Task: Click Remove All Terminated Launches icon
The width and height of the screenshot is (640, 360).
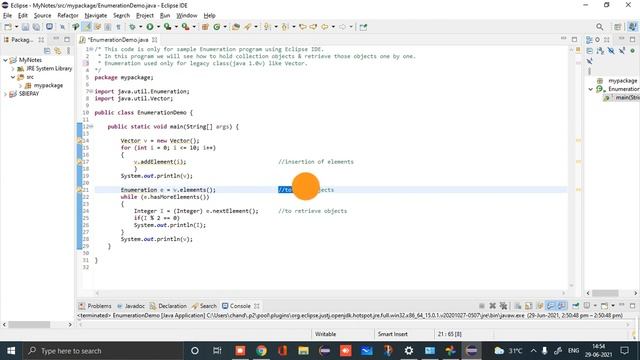Action: (x=503, y=306)
